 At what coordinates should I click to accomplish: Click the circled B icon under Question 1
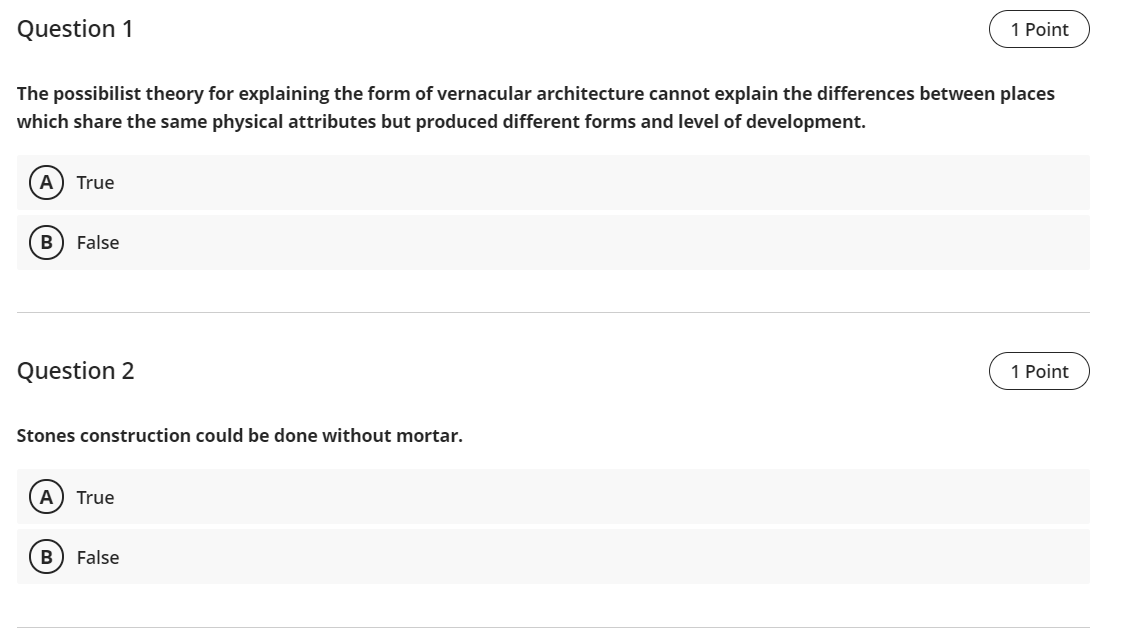[45, 242]
